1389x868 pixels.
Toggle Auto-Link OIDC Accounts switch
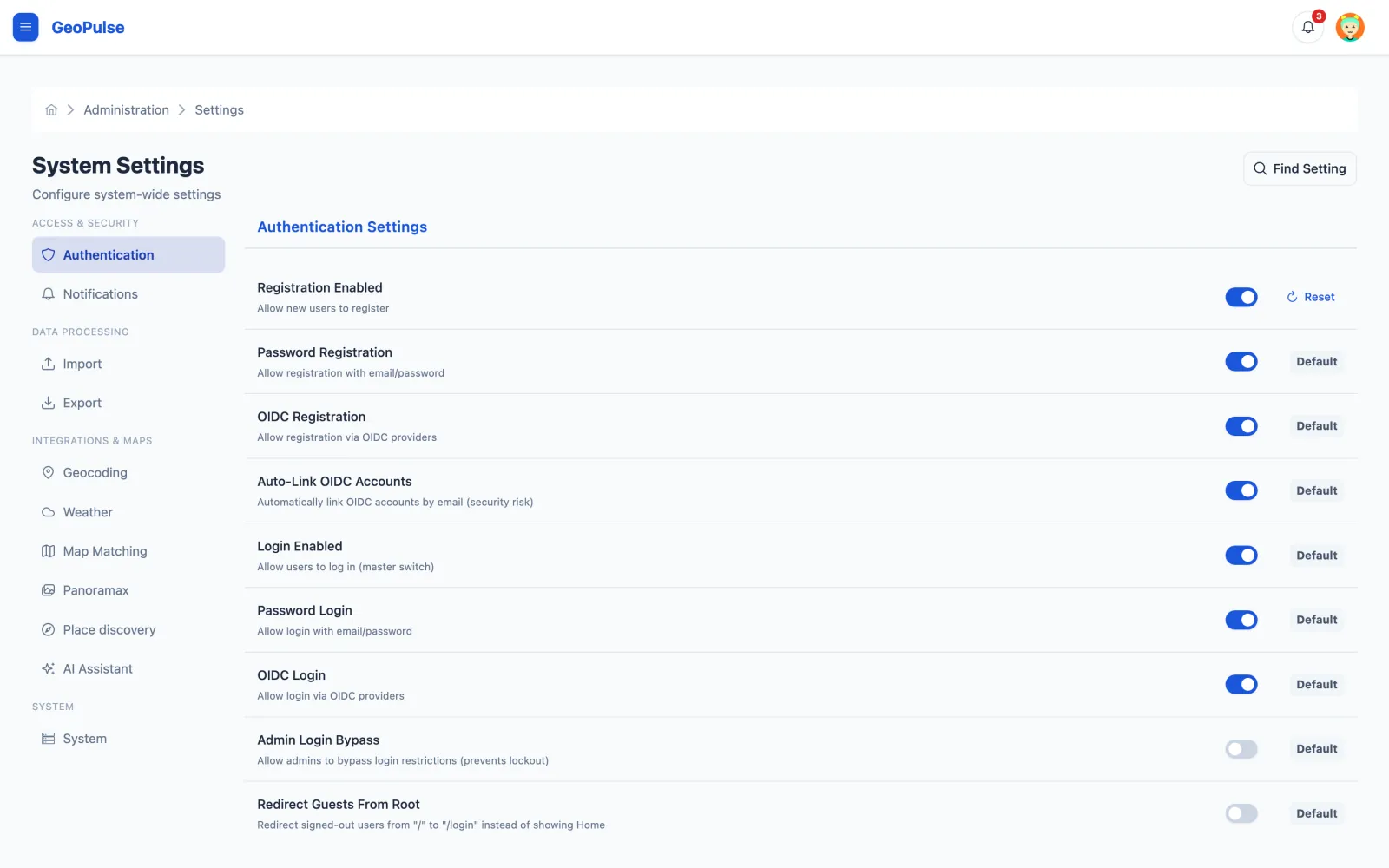pyautogui.click(x=1241, y=491)
